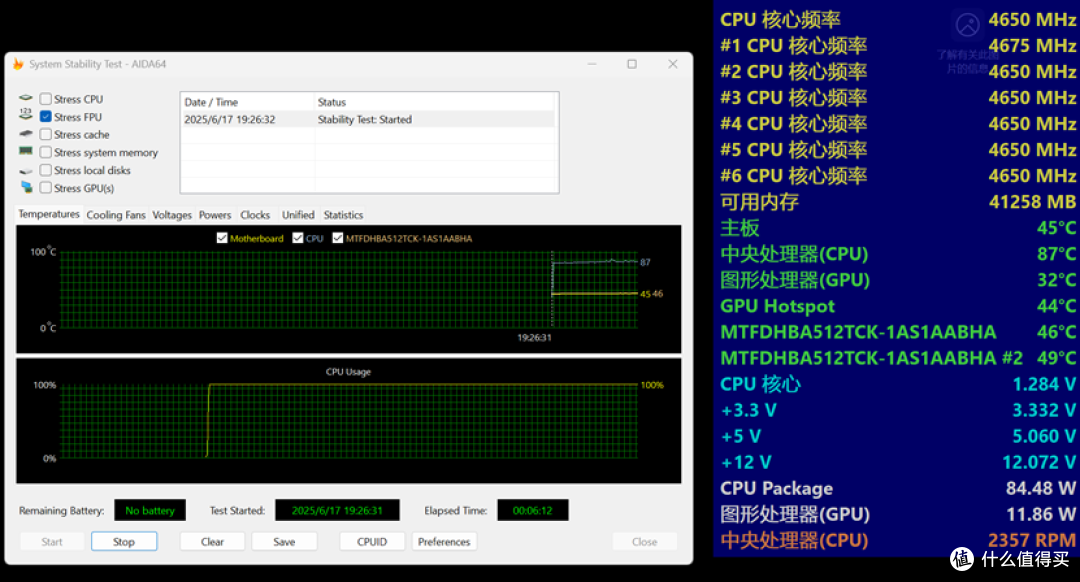Open the Unified tab
Image resolution: width=1080 pixels, height=582 pixels.
298,215
